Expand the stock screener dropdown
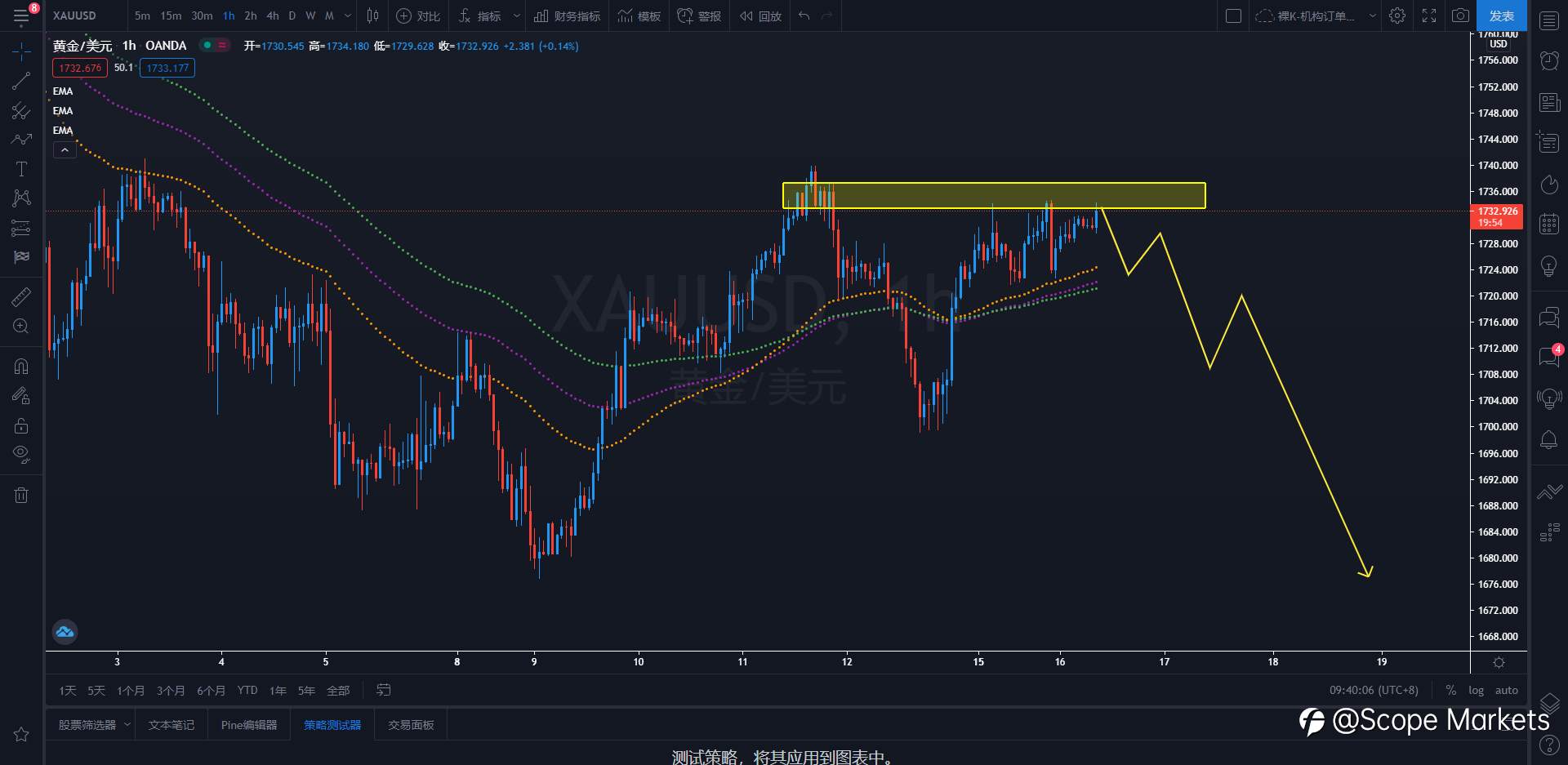The height and width of the screenshot is (765, 1568). click(127, 724)
